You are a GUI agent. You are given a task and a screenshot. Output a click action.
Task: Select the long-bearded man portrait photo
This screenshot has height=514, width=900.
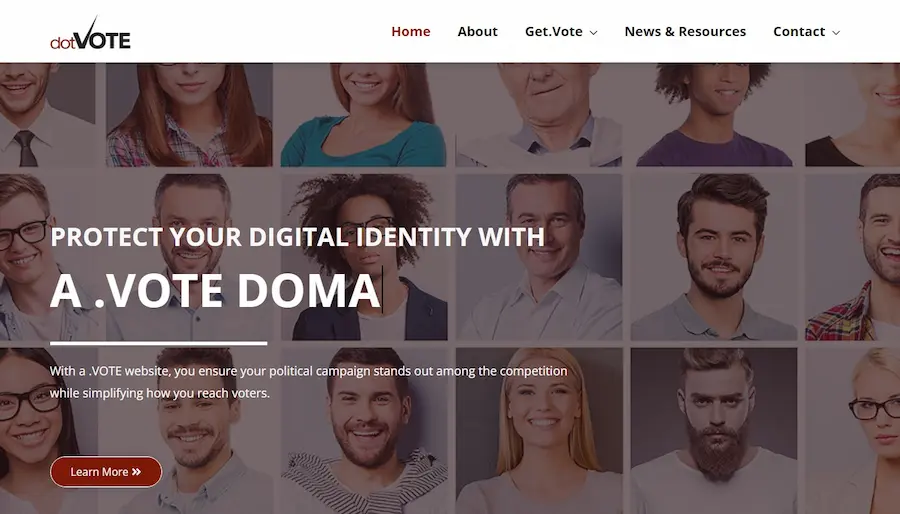pyautogui.click(x=713, y=430)
